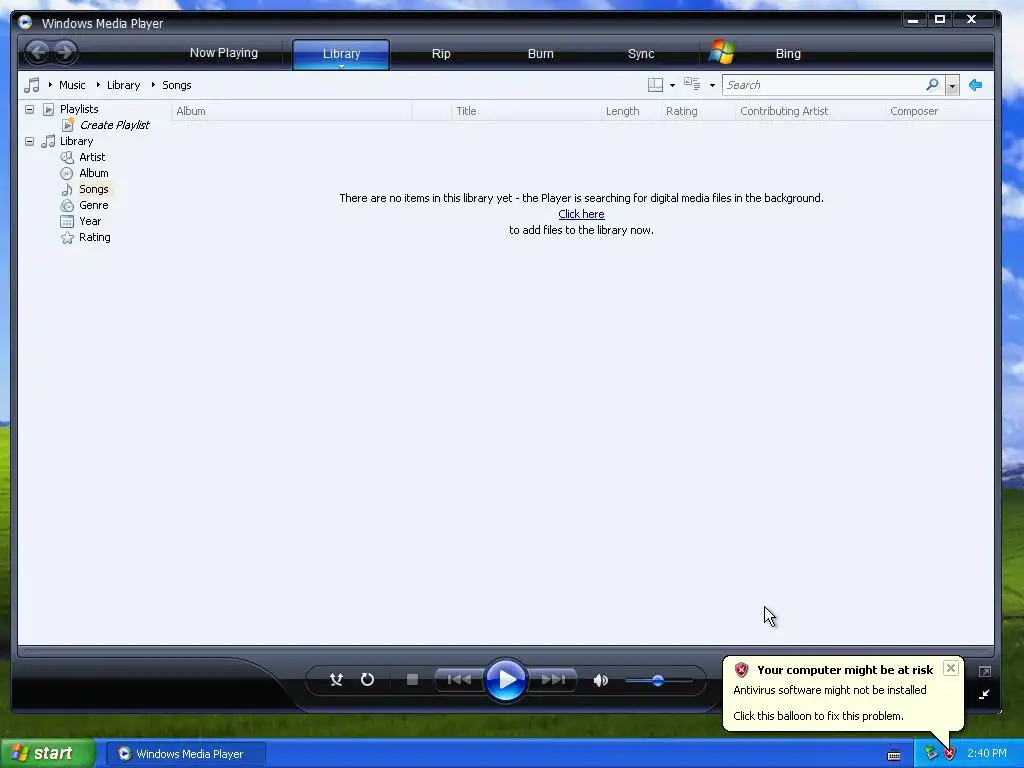Viewport: 1024px width, 768px height.
Task: Select Playlists in the navigation tree
Action: click(79, 109)
